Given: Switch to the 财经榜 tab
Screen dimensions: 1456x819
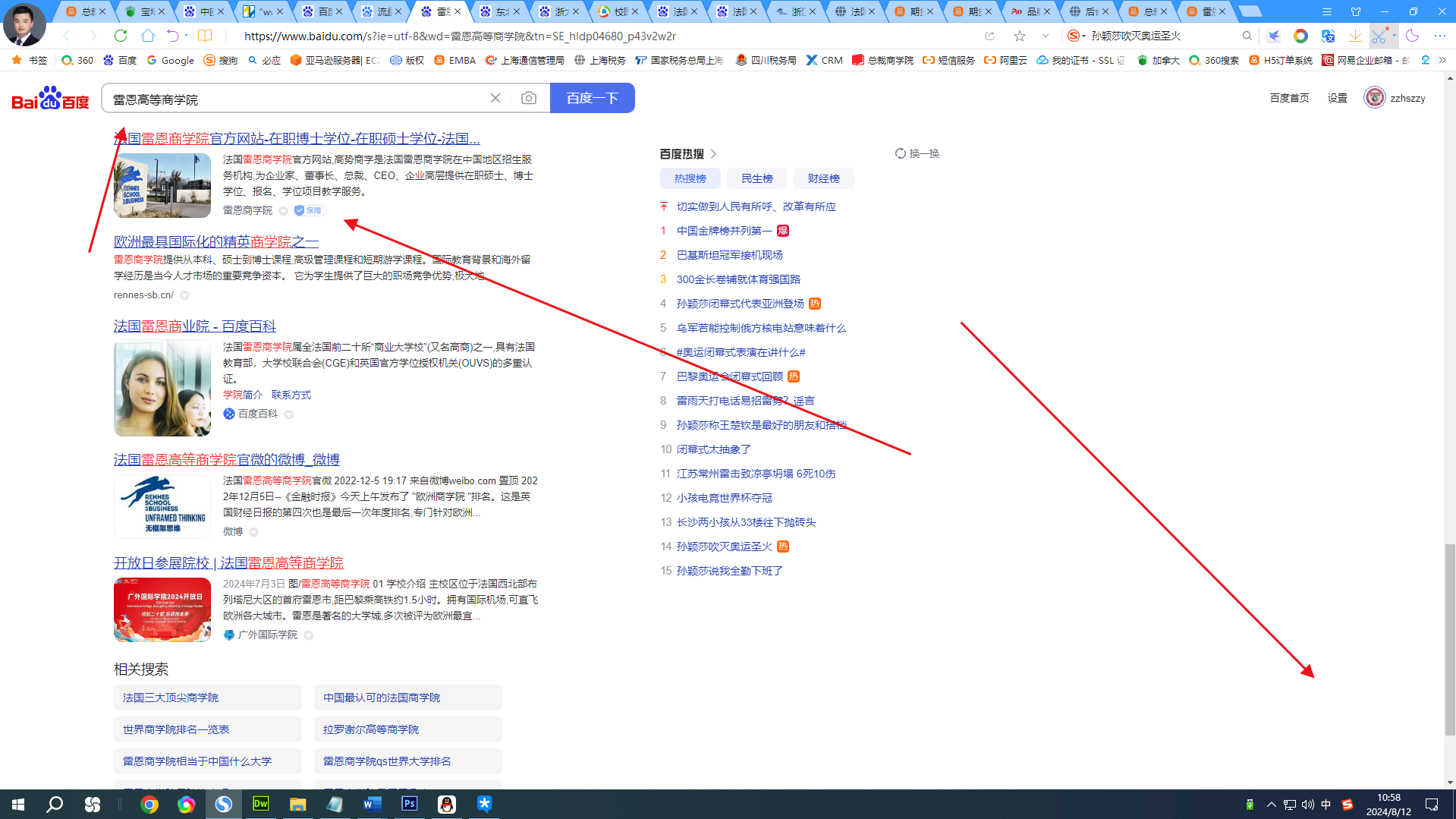Looking at the screenshot, I should pyautogui.click(x=823, y=178).
